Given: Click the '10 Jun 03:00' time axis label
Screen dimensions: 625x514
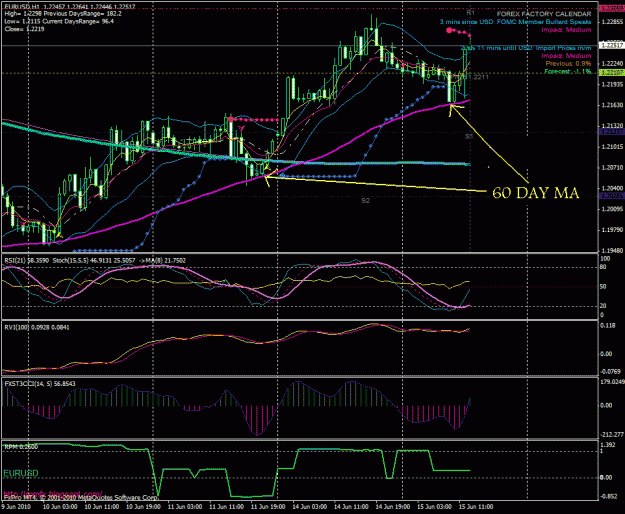Looking at the screenshot, I should [60, 507].
